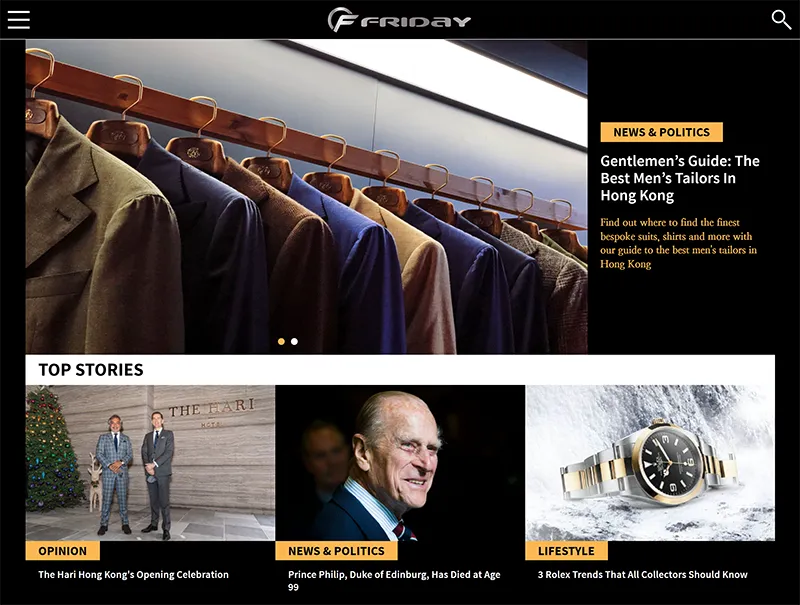Click the Christmas tree in Hari photo

tap(53, 449)
